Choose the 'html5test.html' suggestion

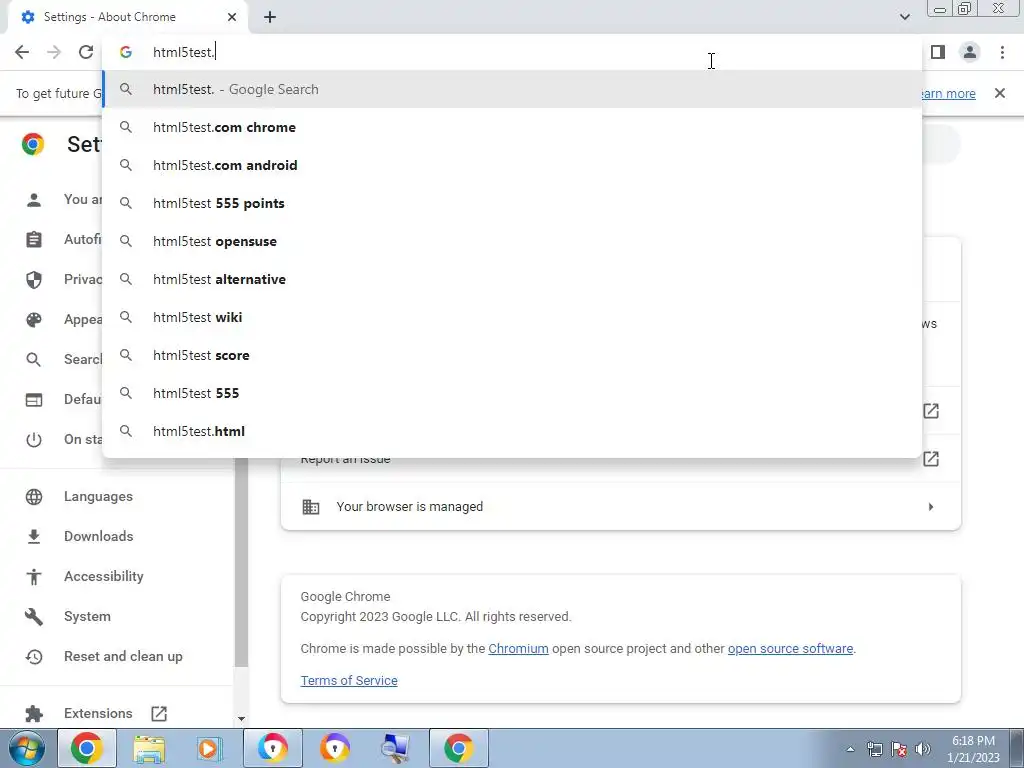(512, 431)
